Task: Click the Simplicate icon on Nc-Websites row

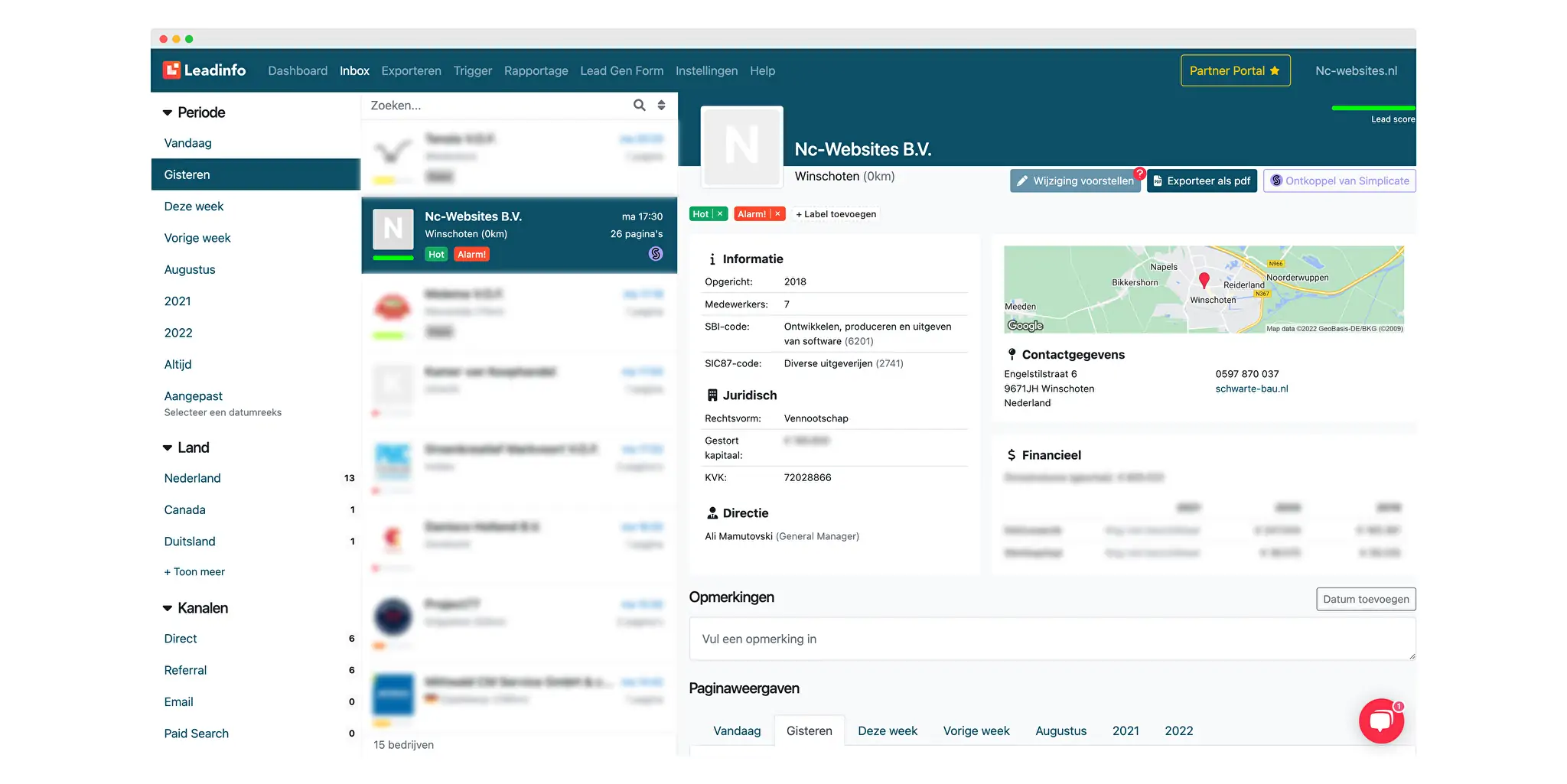Action: tap(656, 254)
